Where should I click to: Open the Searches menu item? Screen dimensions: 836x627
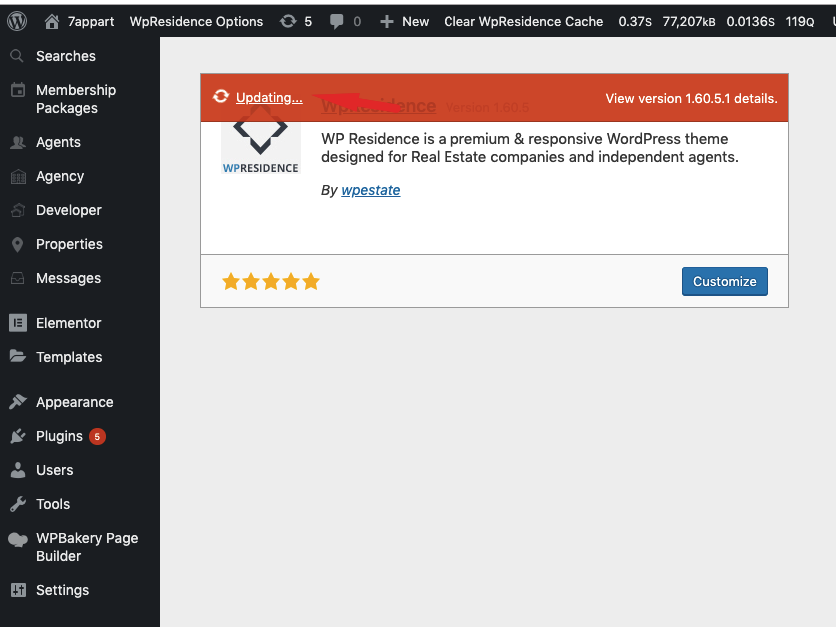[66, 56]
